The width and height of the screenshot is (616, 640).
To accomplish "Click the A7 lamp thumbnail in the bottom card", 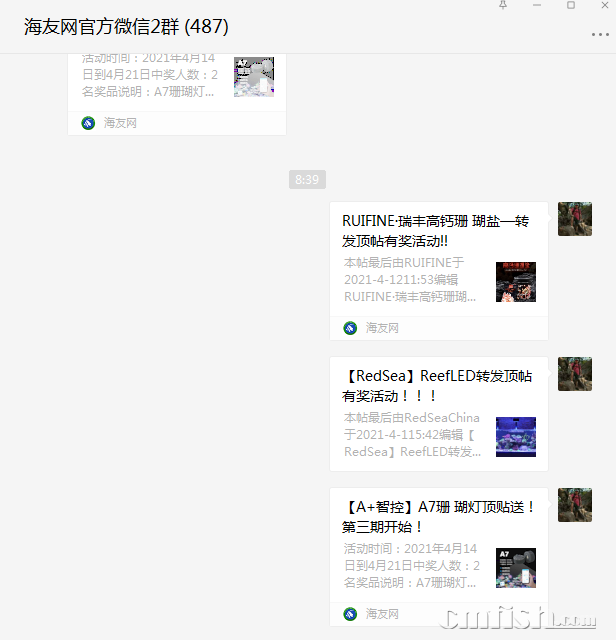I will point(516,568).
